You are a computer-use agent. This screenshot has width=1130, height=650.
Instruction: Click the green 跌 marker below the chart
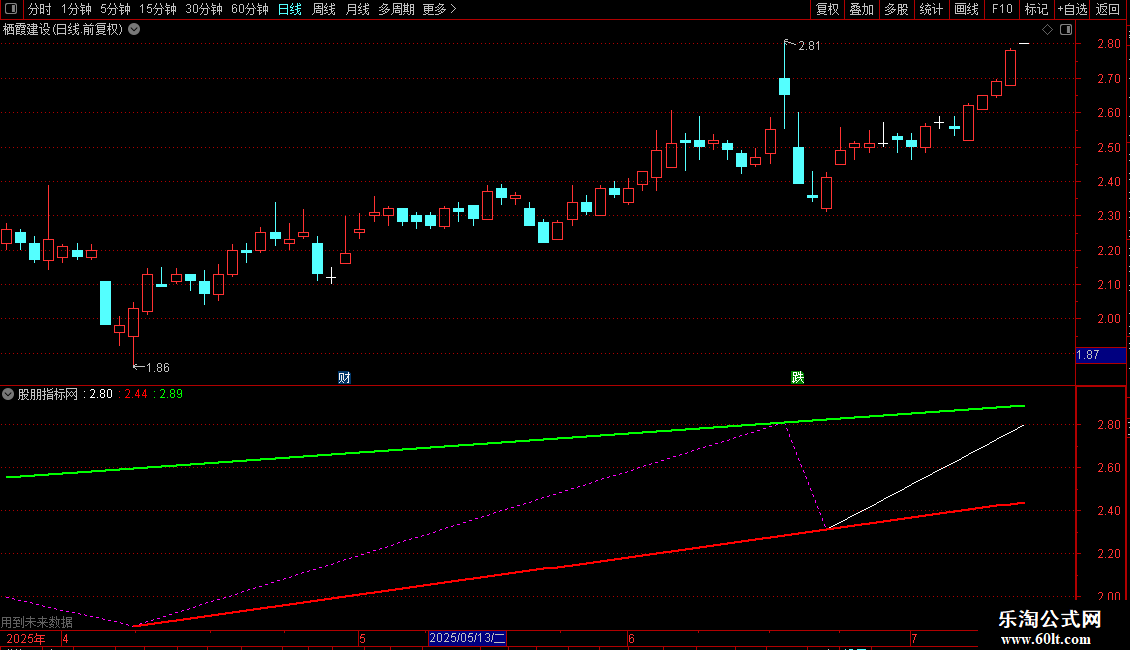click(x=797, y=378)
